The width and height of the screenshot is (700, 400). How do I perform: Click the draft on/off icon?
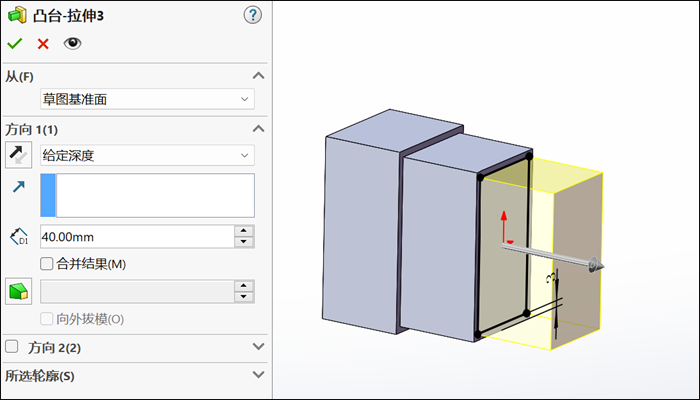coord(18,291)
